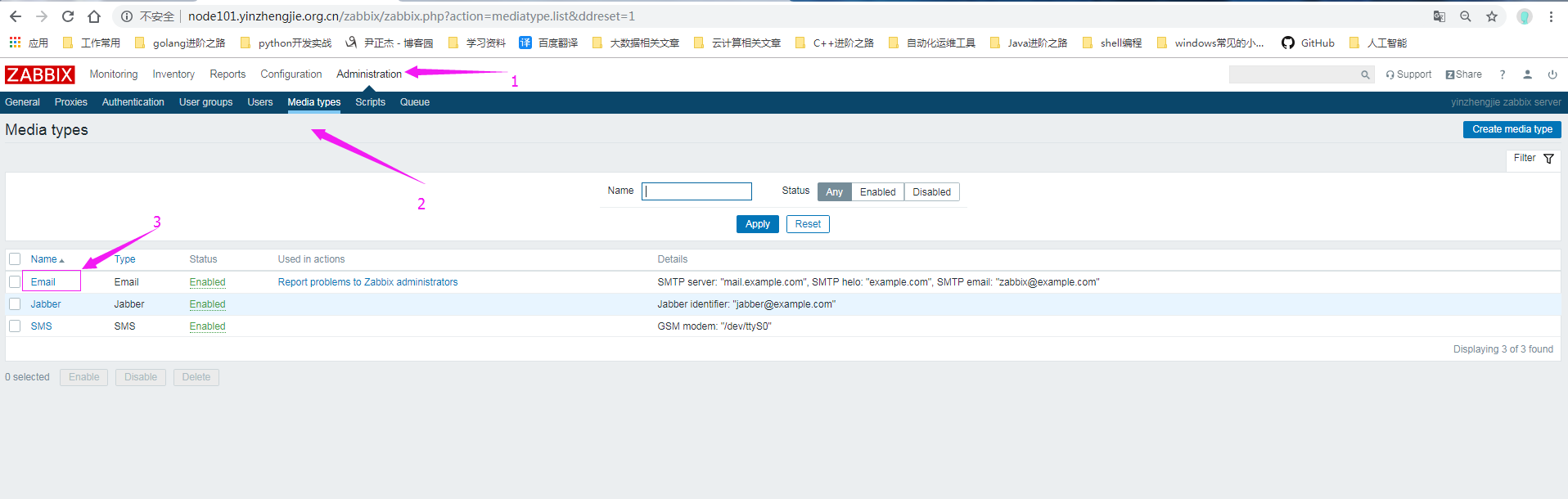This screenshot has height=499, width=1568.
Task: Toggle the Filter funnel tab
Action: coord(1534,159)
